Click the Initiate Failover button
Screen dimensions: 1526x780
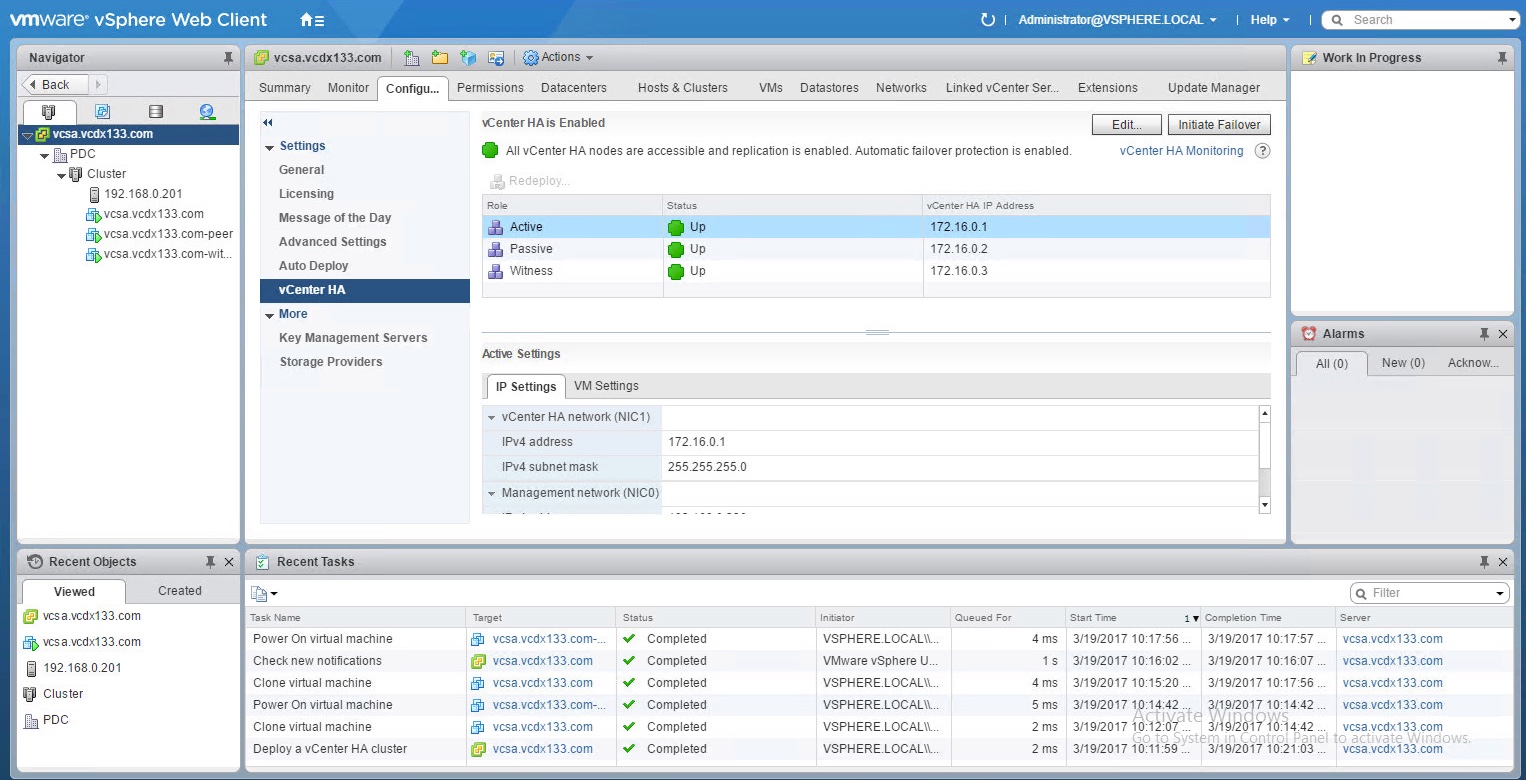[1219, 125]
